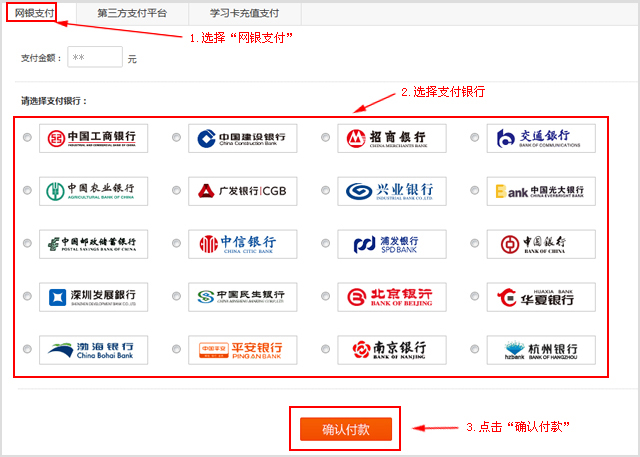
Task: Click the 平安银行 logo tile
Action: click(x=242, y=350)
